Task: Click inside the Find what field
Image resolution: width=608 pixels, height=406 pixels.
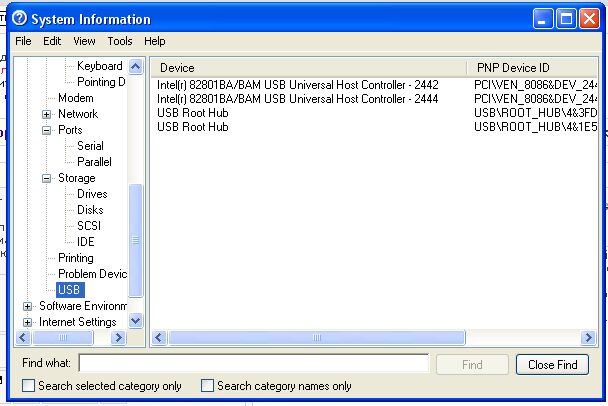Action: pos(253,364)
